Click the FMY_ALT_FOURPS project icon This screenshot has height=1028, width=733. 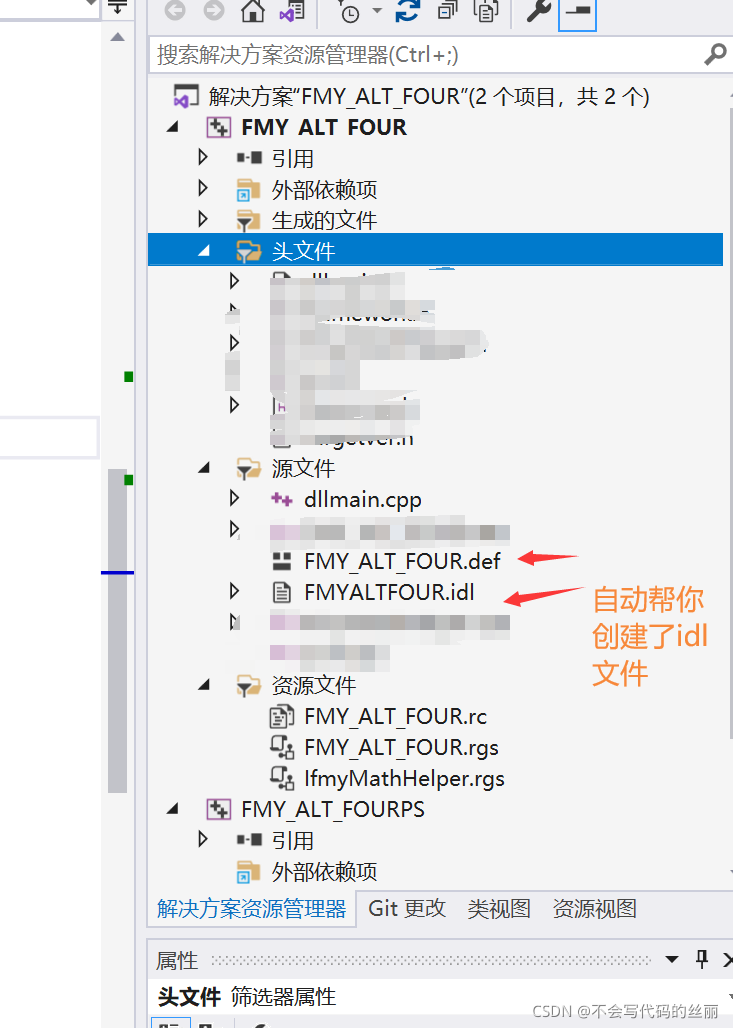point(218,809)
